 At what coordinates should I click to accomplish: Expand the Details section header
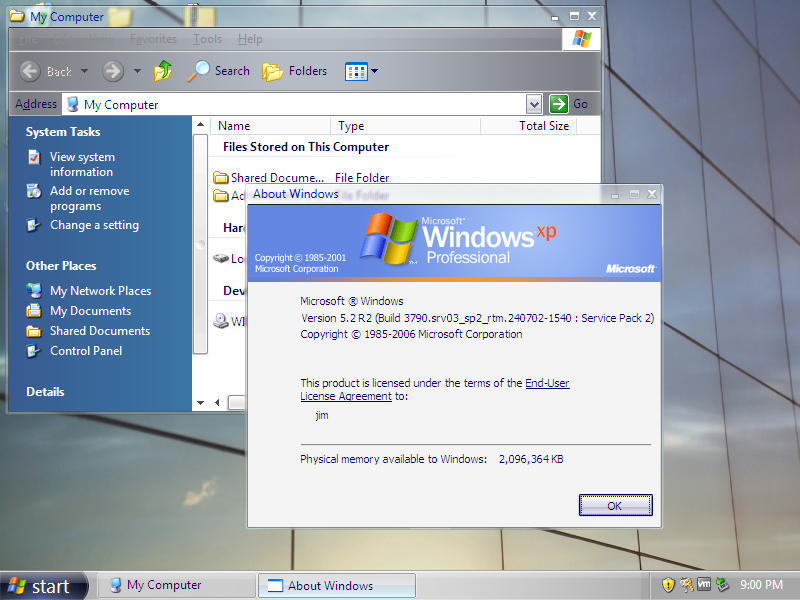(x=45, y=392)
